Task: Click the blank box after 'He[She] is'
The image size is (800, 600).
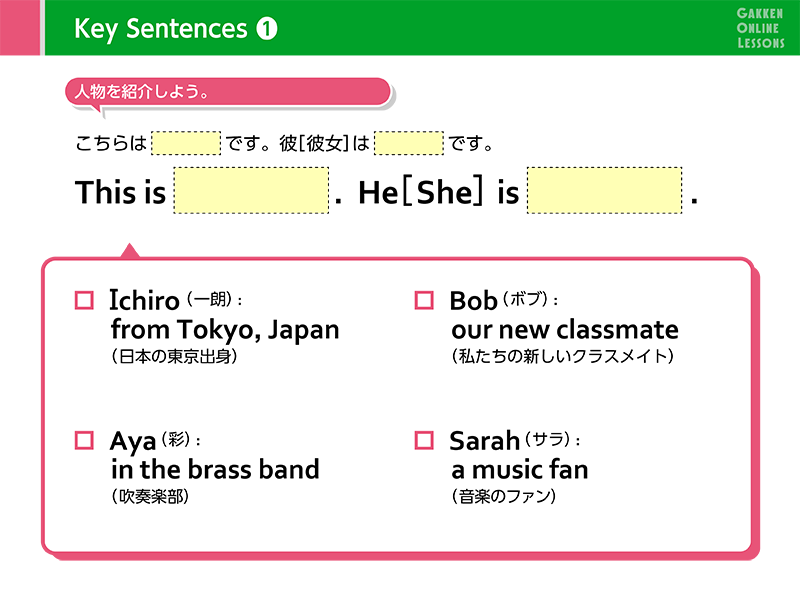Action: pos(605,190)
